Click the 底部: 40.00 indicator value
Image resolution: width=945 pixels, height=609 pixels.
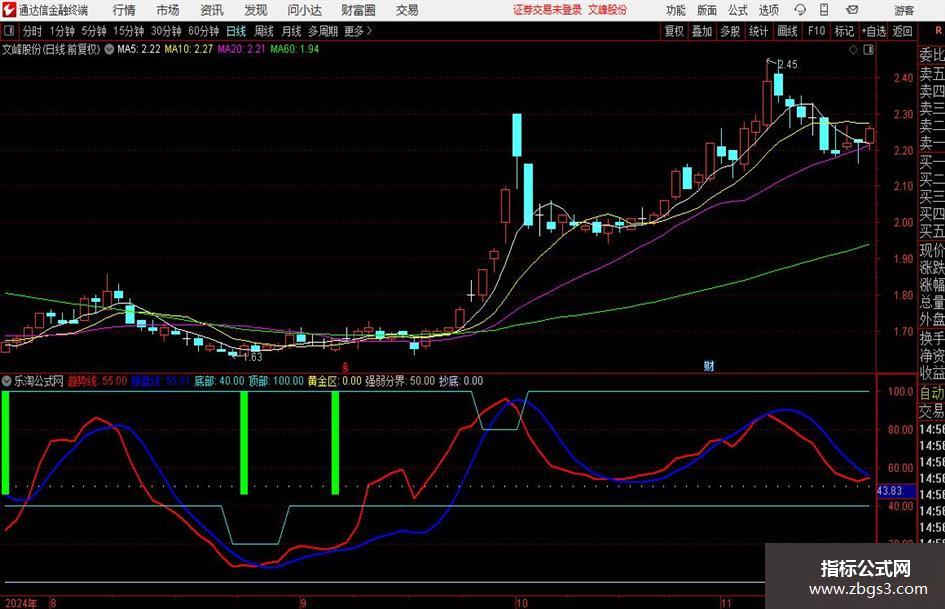point(219,381)
